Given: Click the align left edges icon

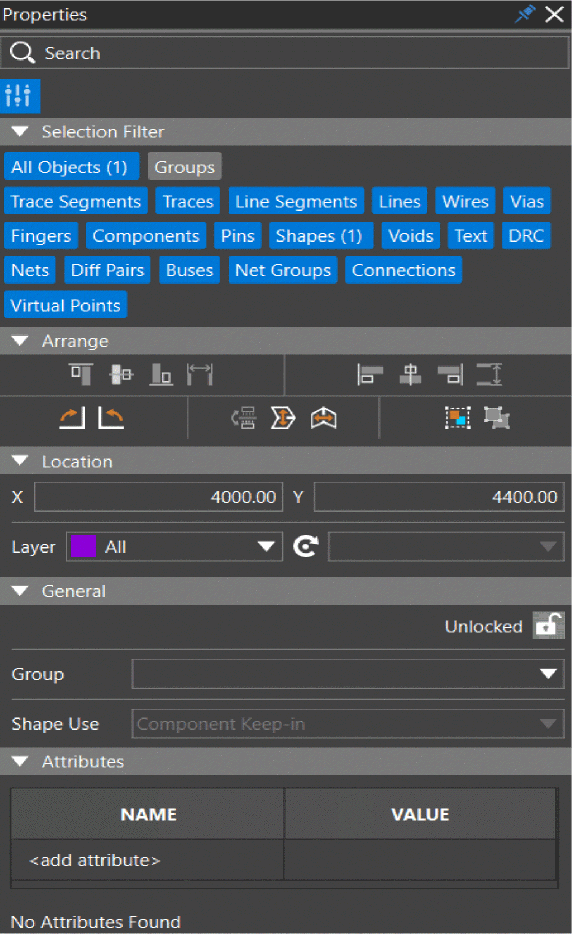Looking at the screenshot, I should 369,375.
